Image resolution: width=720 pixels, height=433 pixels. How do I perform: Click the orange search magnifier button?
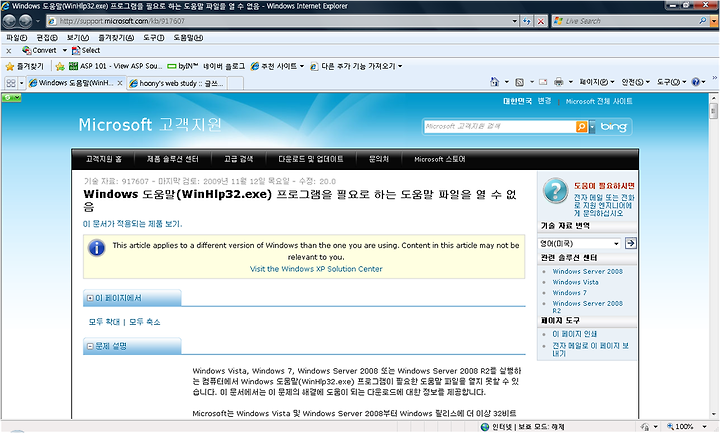tap(581, 126)
